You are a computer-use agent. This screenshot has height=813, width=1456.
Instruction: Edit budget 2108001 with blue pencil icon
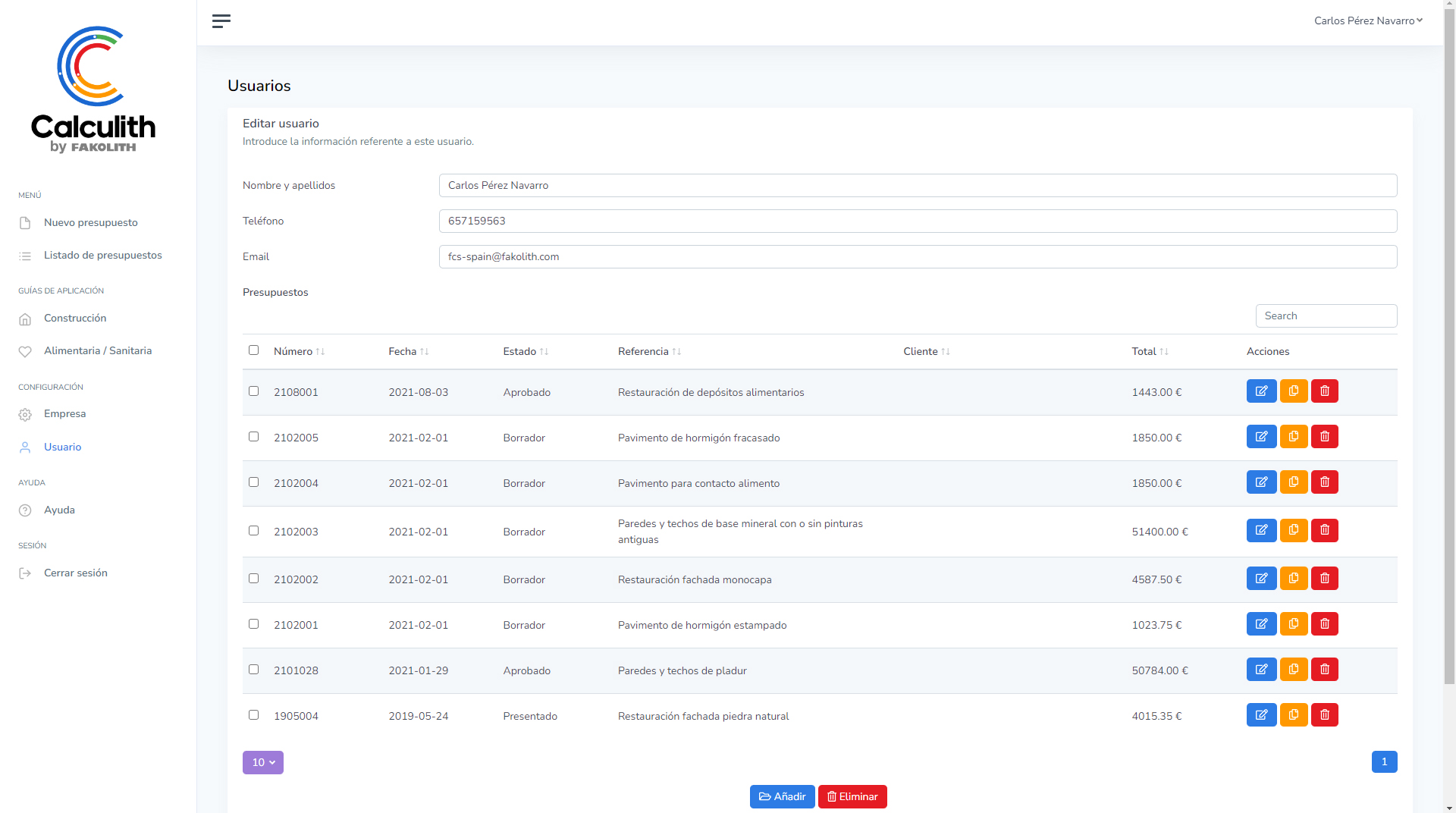1261,391
